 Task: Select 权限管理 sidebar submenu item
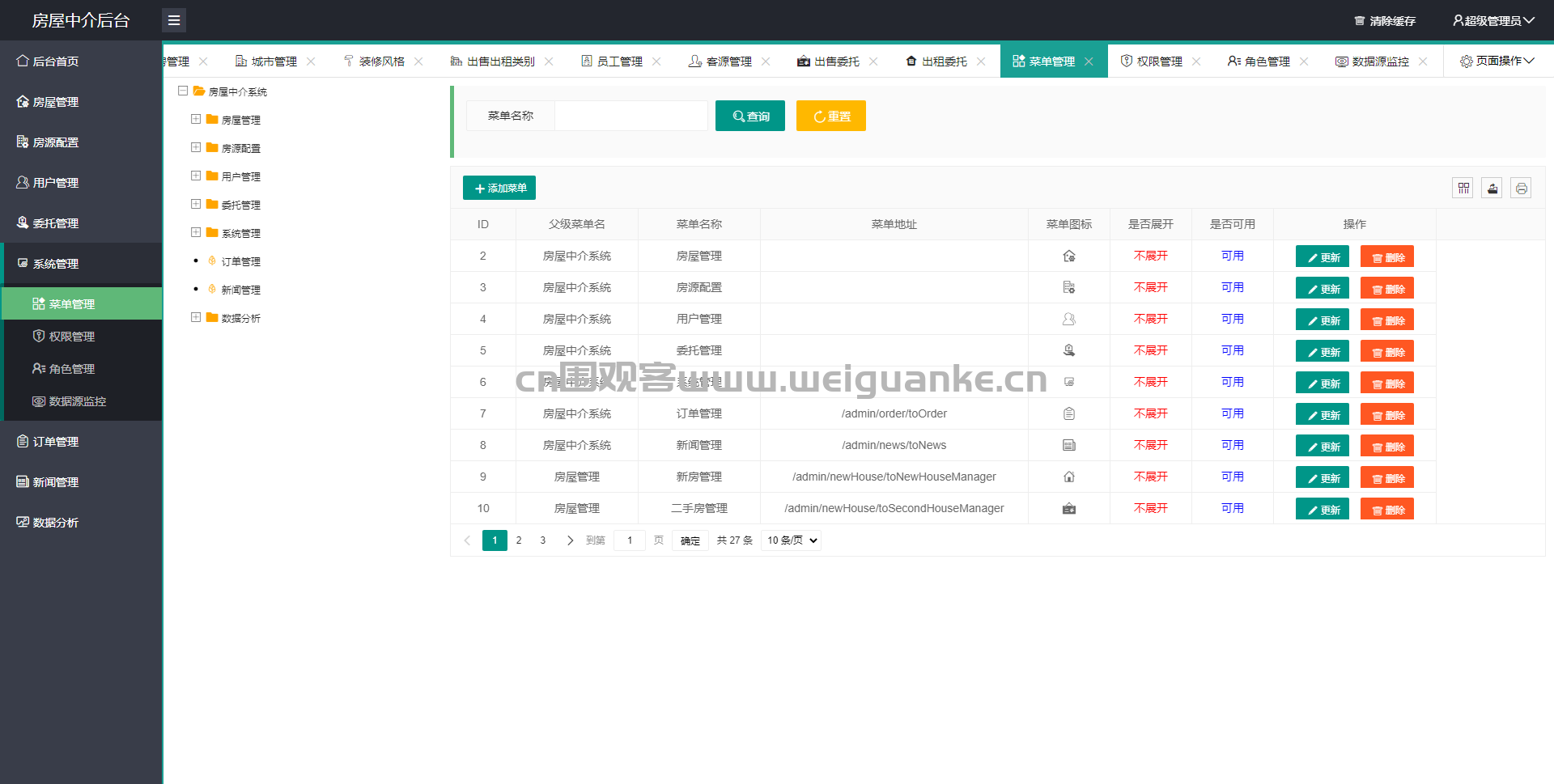click(x=83, y=336)
